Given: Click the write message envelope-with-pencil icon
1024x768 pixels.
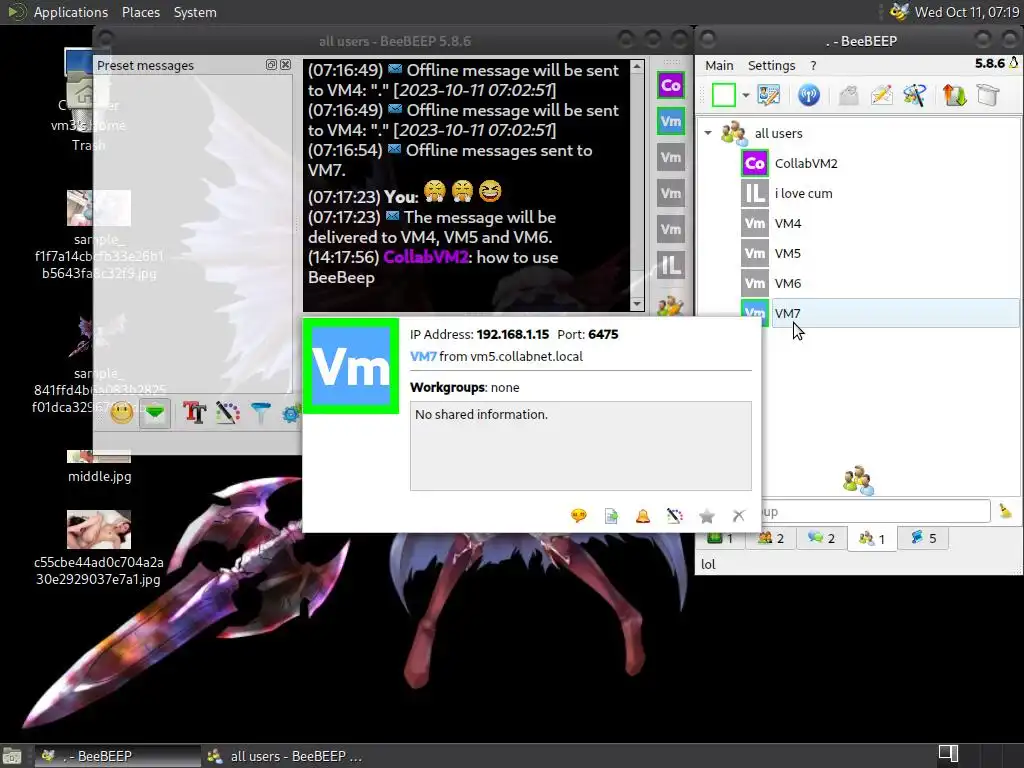Looking at the screenshot, I should (x=882, y=95).
